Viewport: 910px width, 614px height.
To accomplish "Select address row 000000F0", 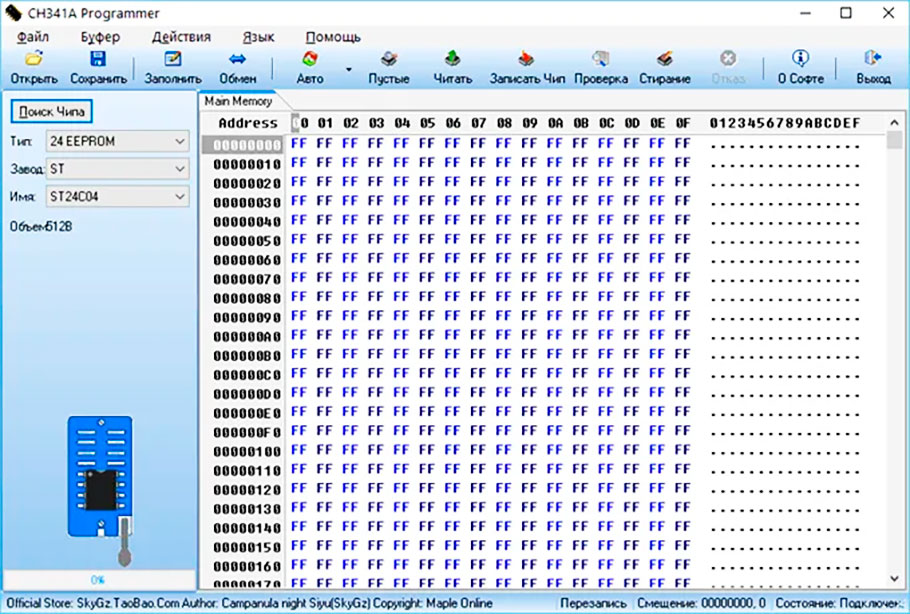I will (x=247, y=432).
